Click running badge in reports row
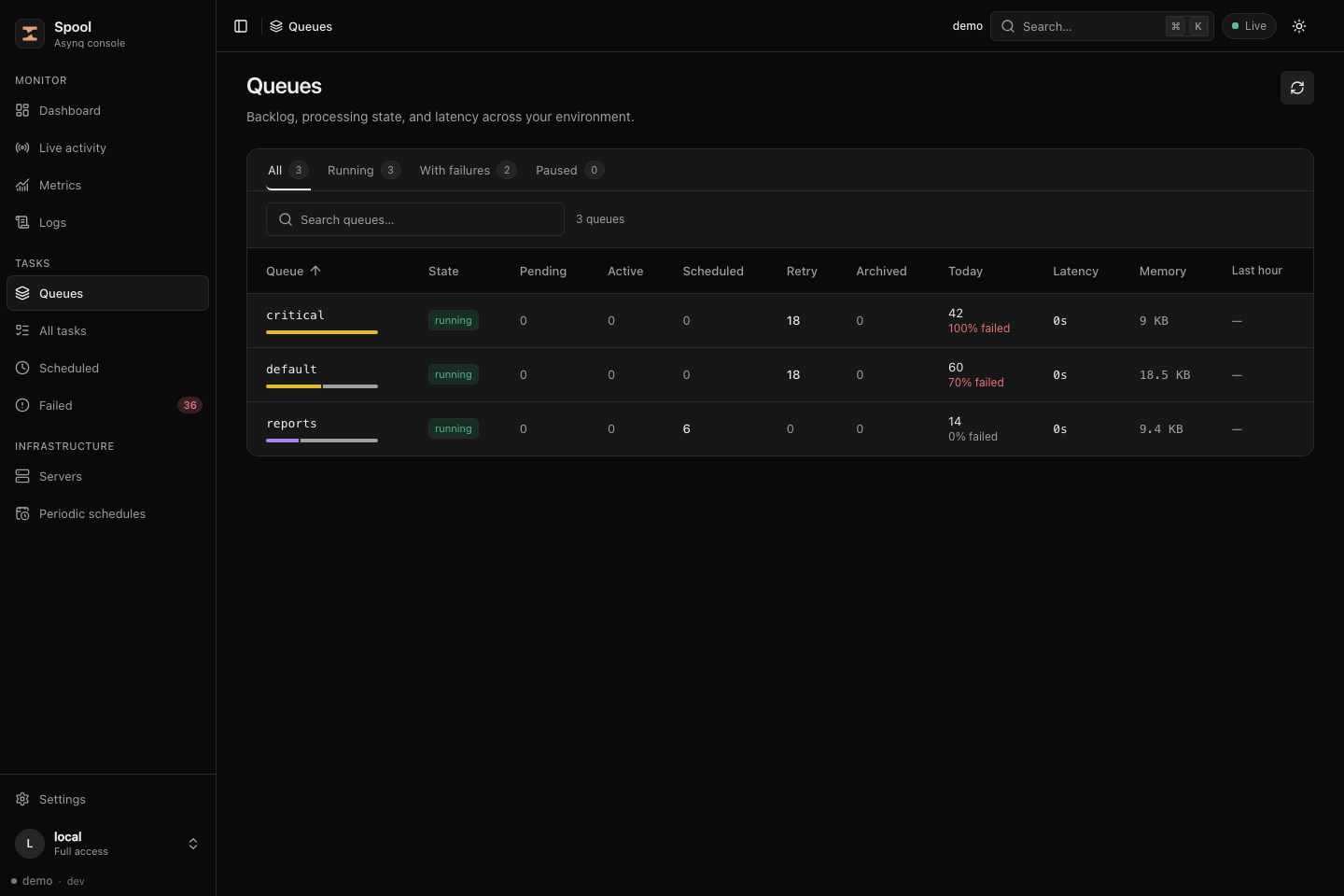The width and height of the screenshot is (1344, 896). click(x=454, y=428)
